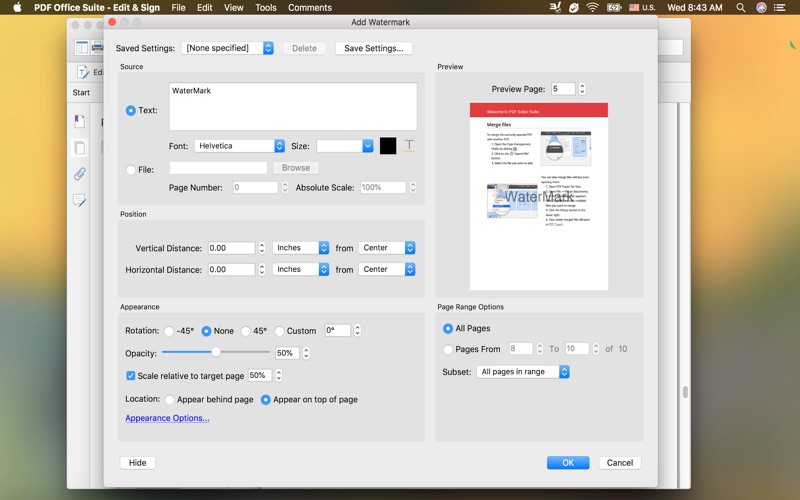800x500 pixels.
Task: Open the font Size dropdown
Action: pyautogui.click(x=345, y=146)
